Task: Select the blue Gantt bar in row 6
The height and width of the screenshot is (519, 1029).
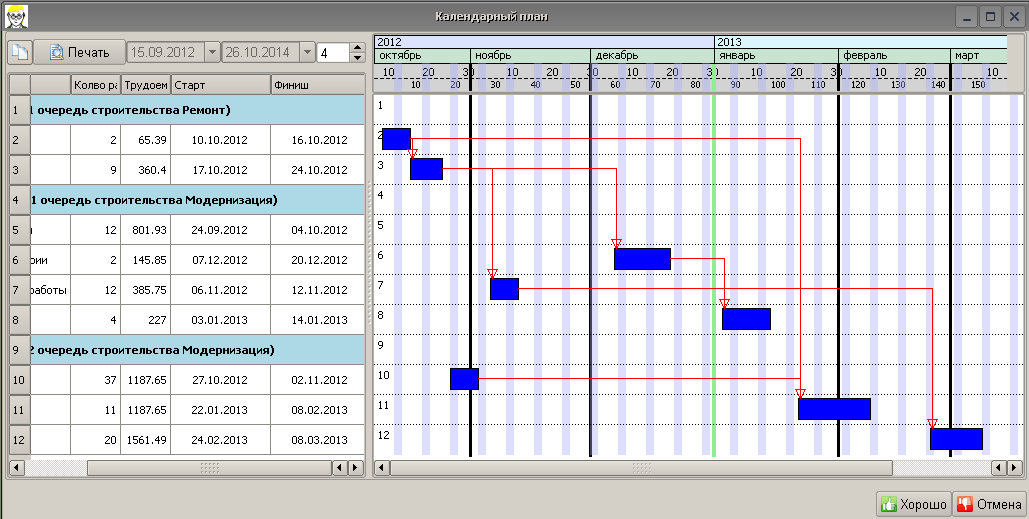Action: [x=642, y=259]
